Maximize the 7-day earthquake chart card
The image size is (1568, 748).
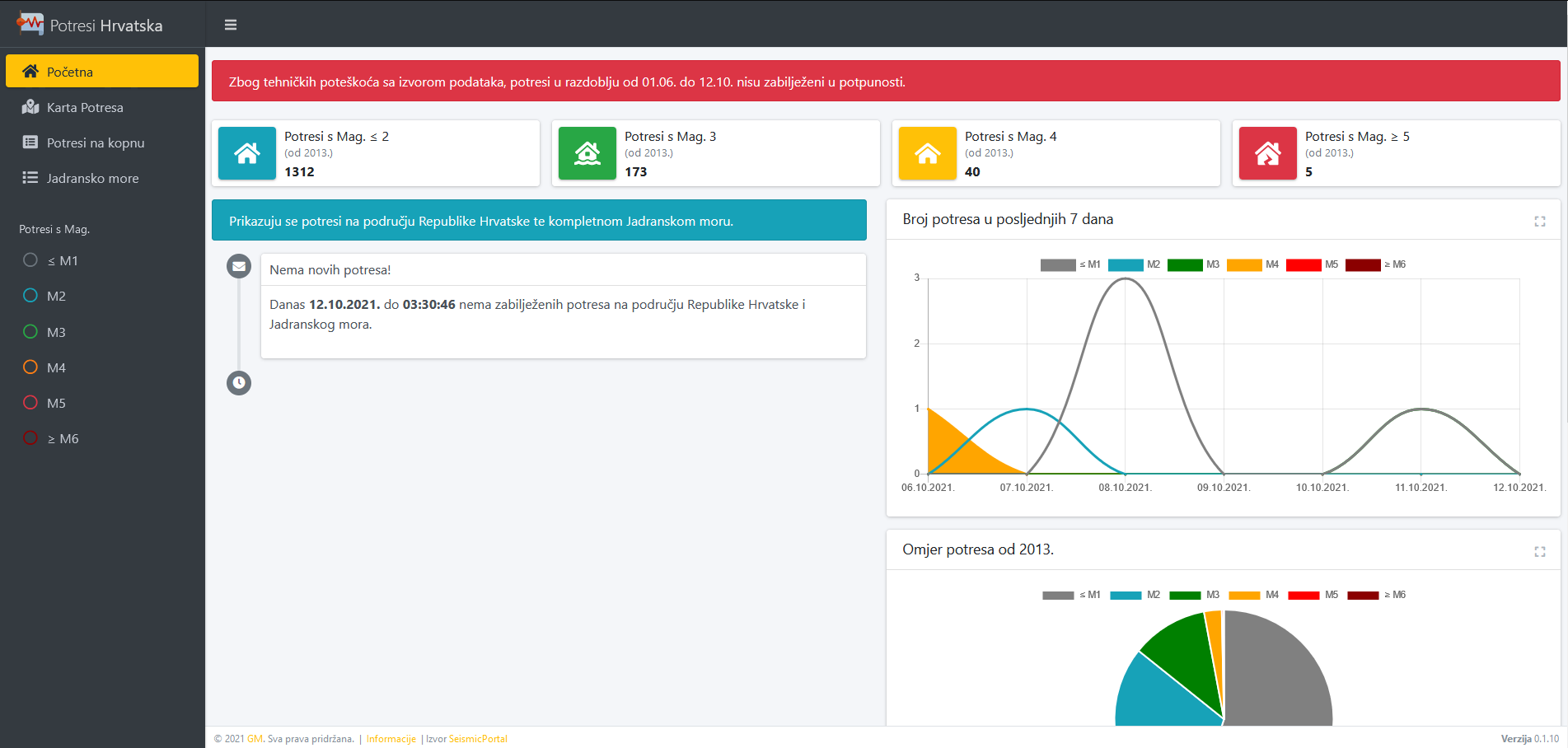click(1539, 221)
